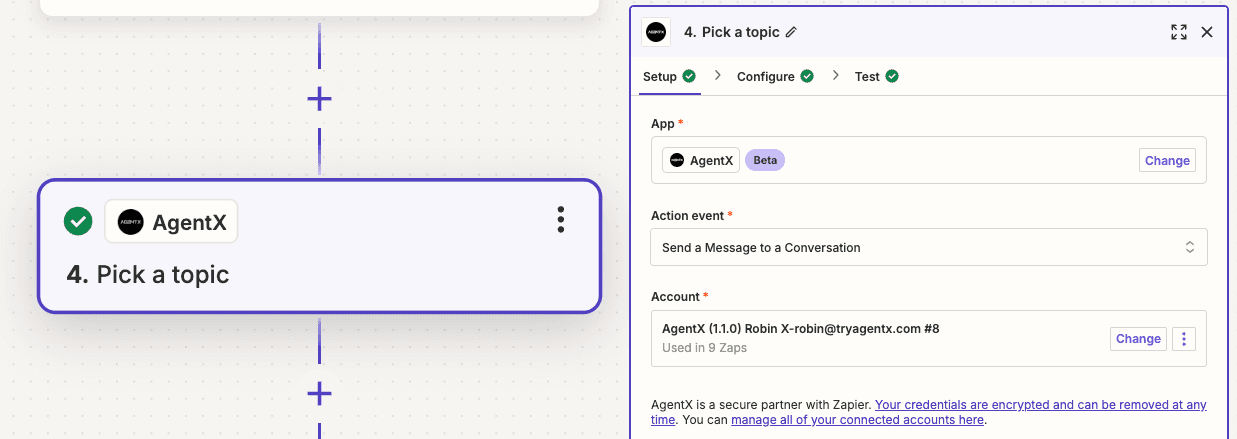1237x439 pixels.
Task: Add a step above Pick a topic
Action: click(319, 99)
